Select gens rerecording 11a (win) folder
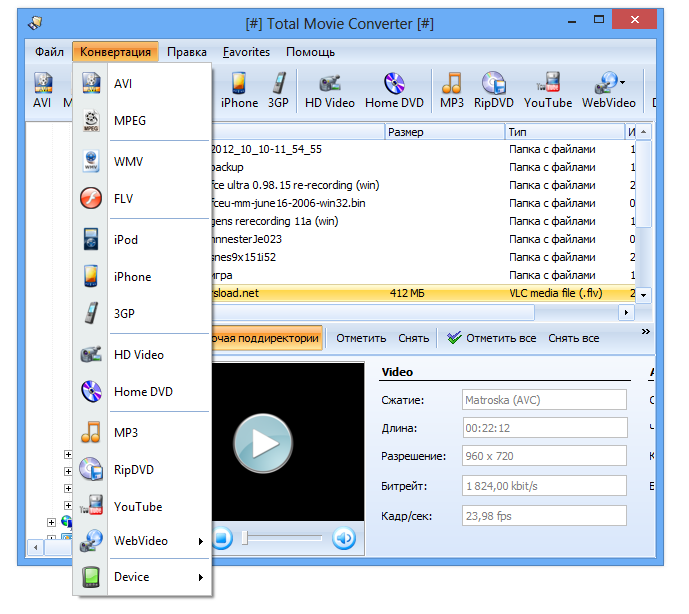Screen dimensions: 689x614 423,221
